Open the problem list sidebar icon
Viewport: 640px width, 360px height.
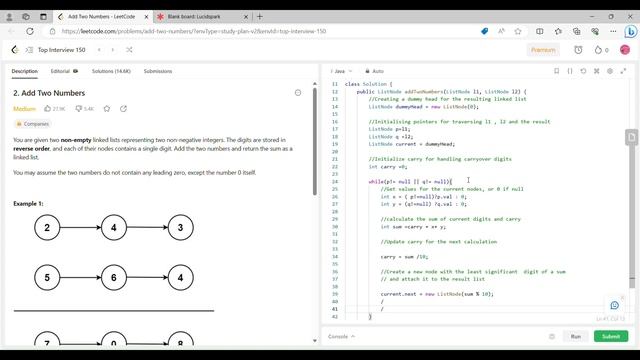click(x=29, y=50)
